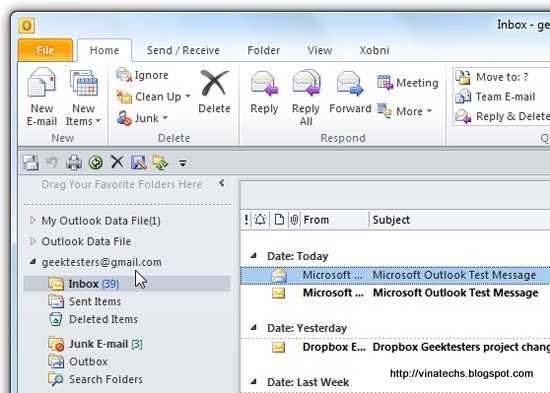The image size is (550, 393).
Task: Select the Move to: ? quick step
Action: point(492,77)
